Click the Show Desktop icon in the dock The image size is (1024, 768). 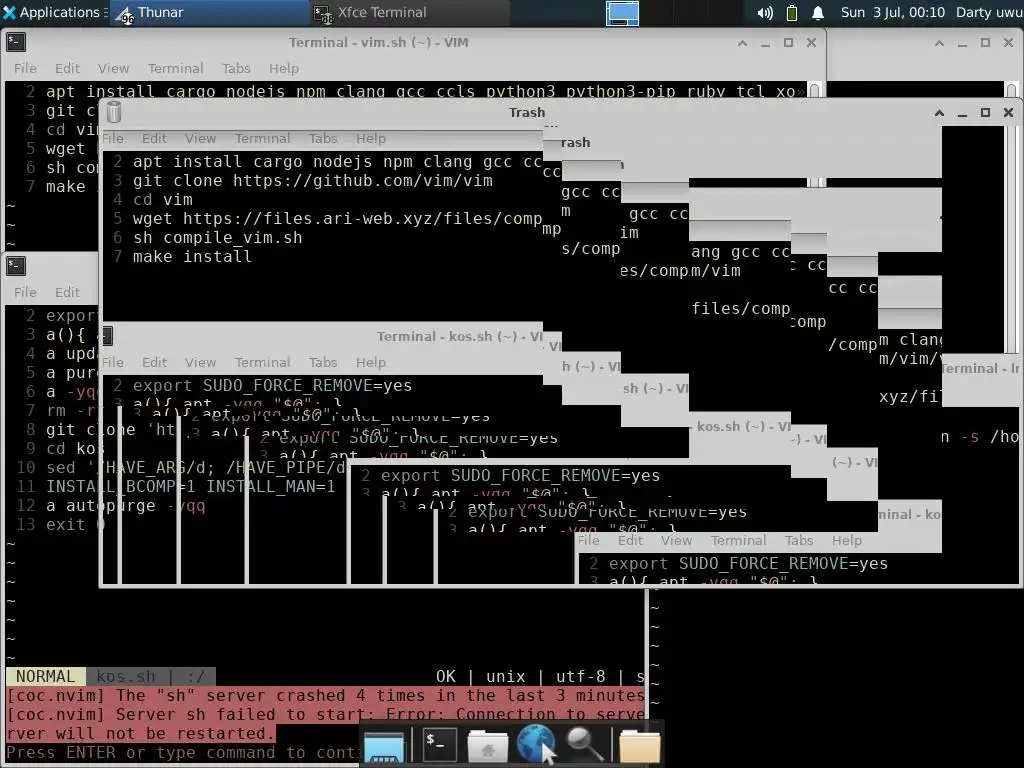click(384, 746)
